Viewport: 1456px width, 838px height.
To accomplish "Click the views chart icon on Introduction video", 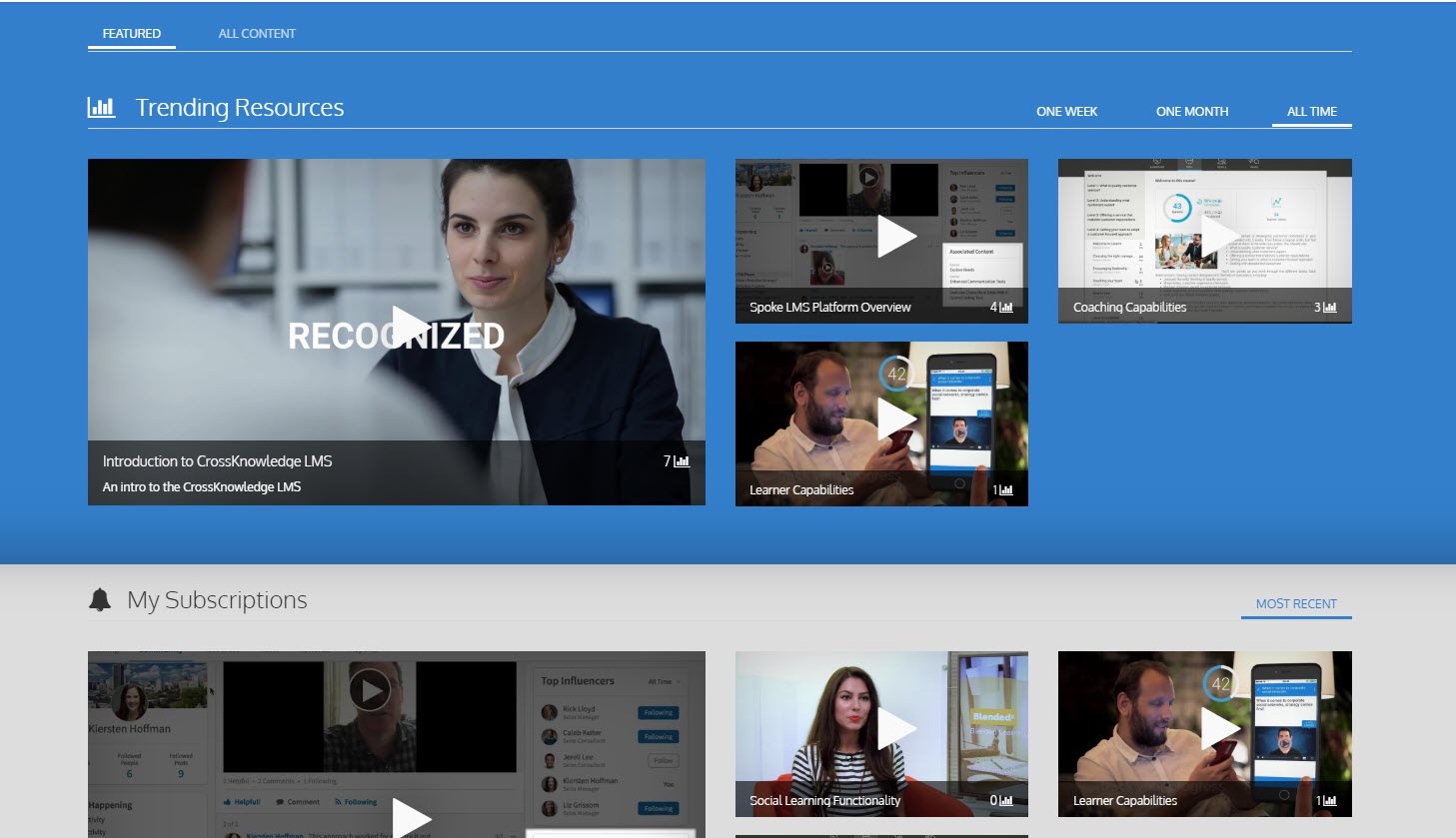I will coord(682,461).
